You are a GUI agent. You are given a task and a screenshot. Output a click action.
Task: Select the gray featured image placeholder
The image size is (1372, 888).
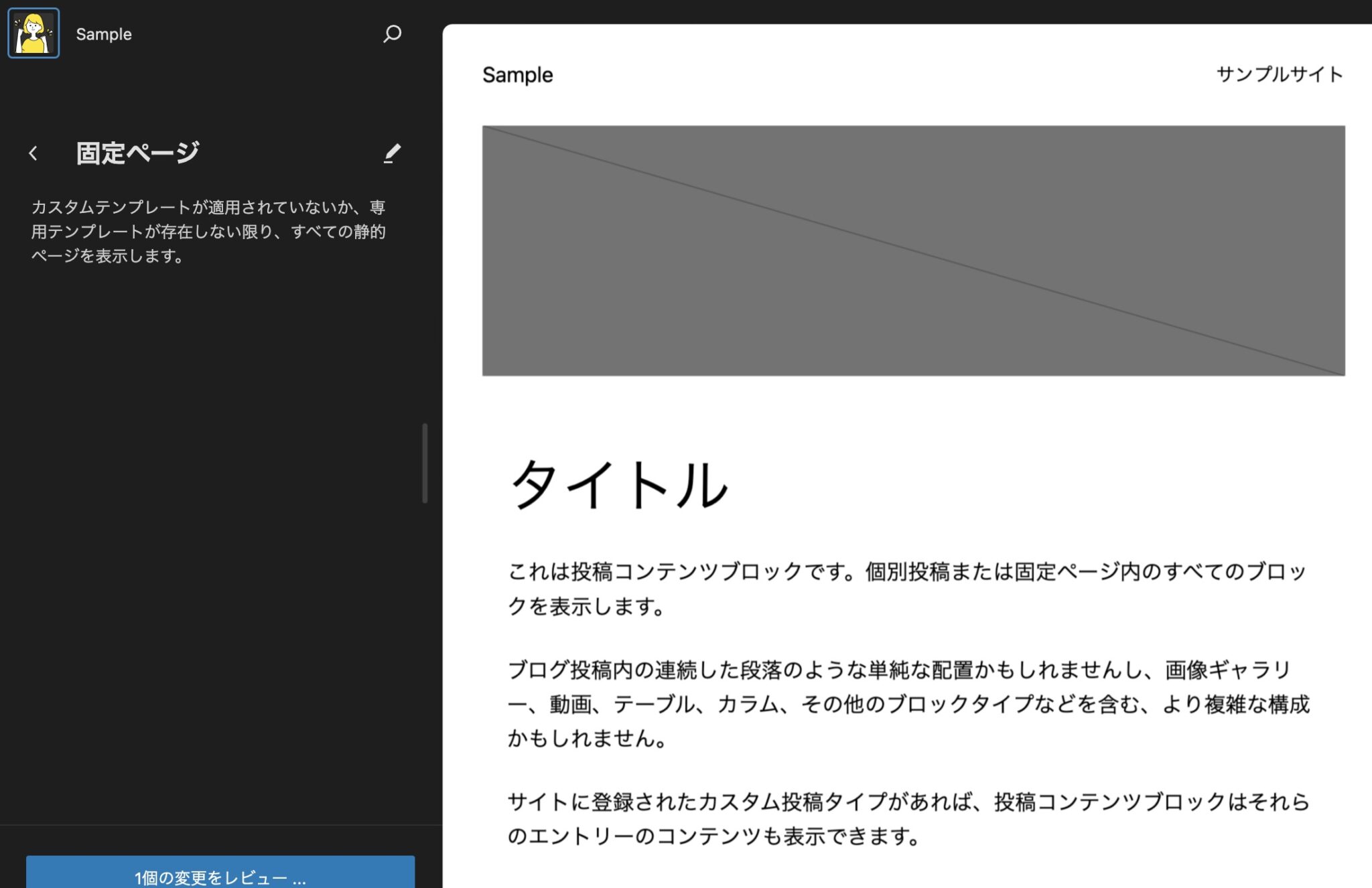914,250
